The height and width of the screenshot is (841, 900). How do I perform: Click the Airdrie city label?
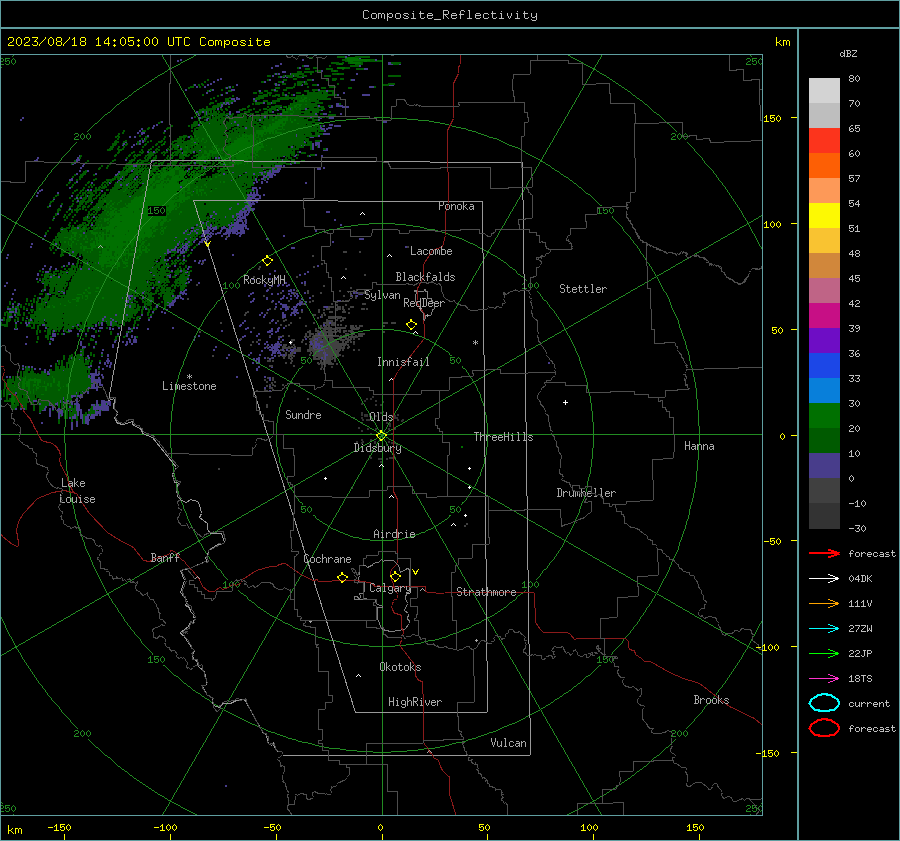[394, 534]
